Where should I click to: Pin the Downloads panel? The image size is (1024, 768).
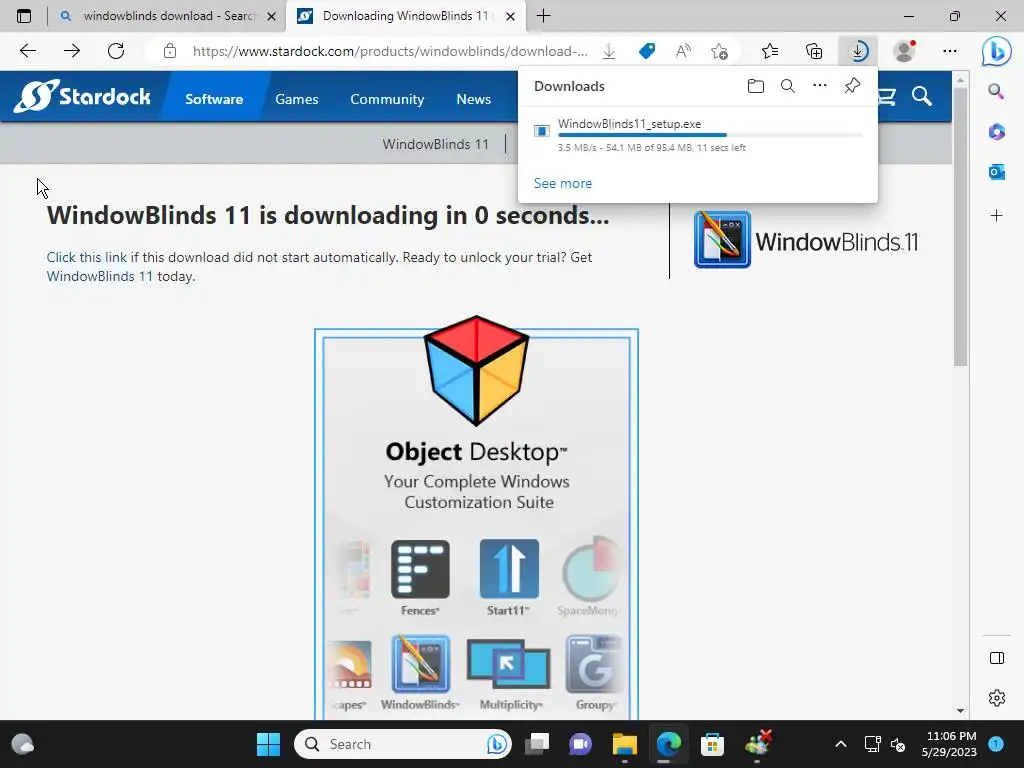click(852, 86)
